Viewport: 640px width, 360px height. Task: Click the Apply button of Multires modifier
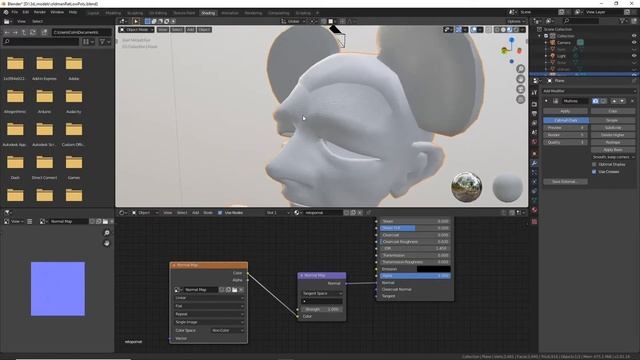[x=565, y=111]
